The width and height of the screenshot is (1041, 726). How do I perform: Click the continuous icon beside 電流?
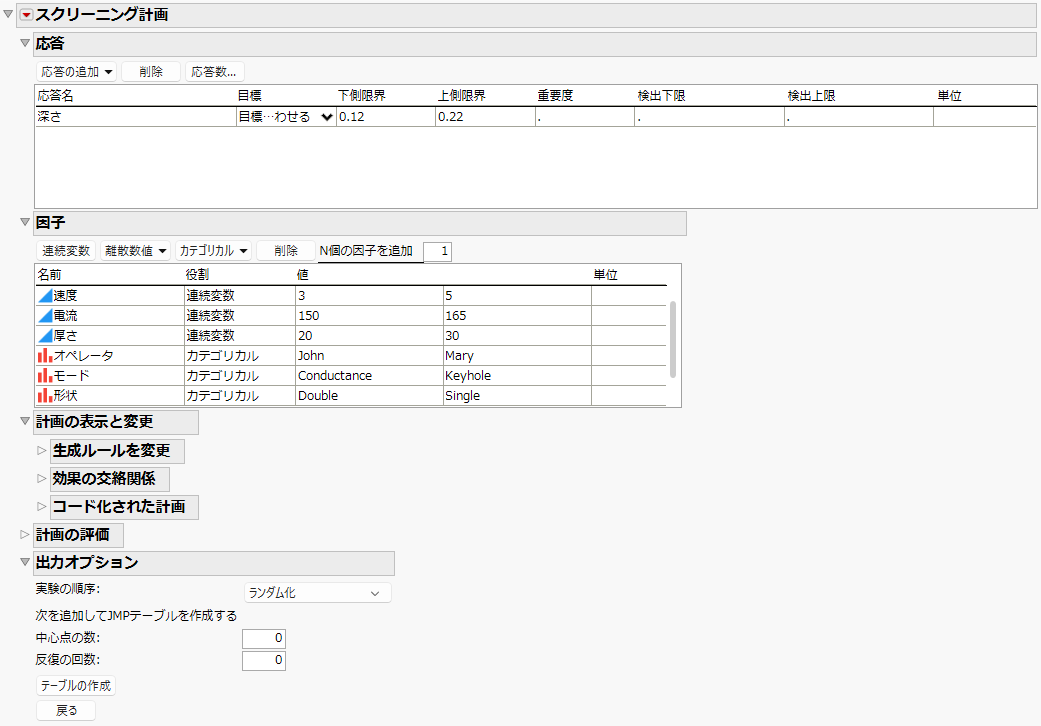click(45, 316)
